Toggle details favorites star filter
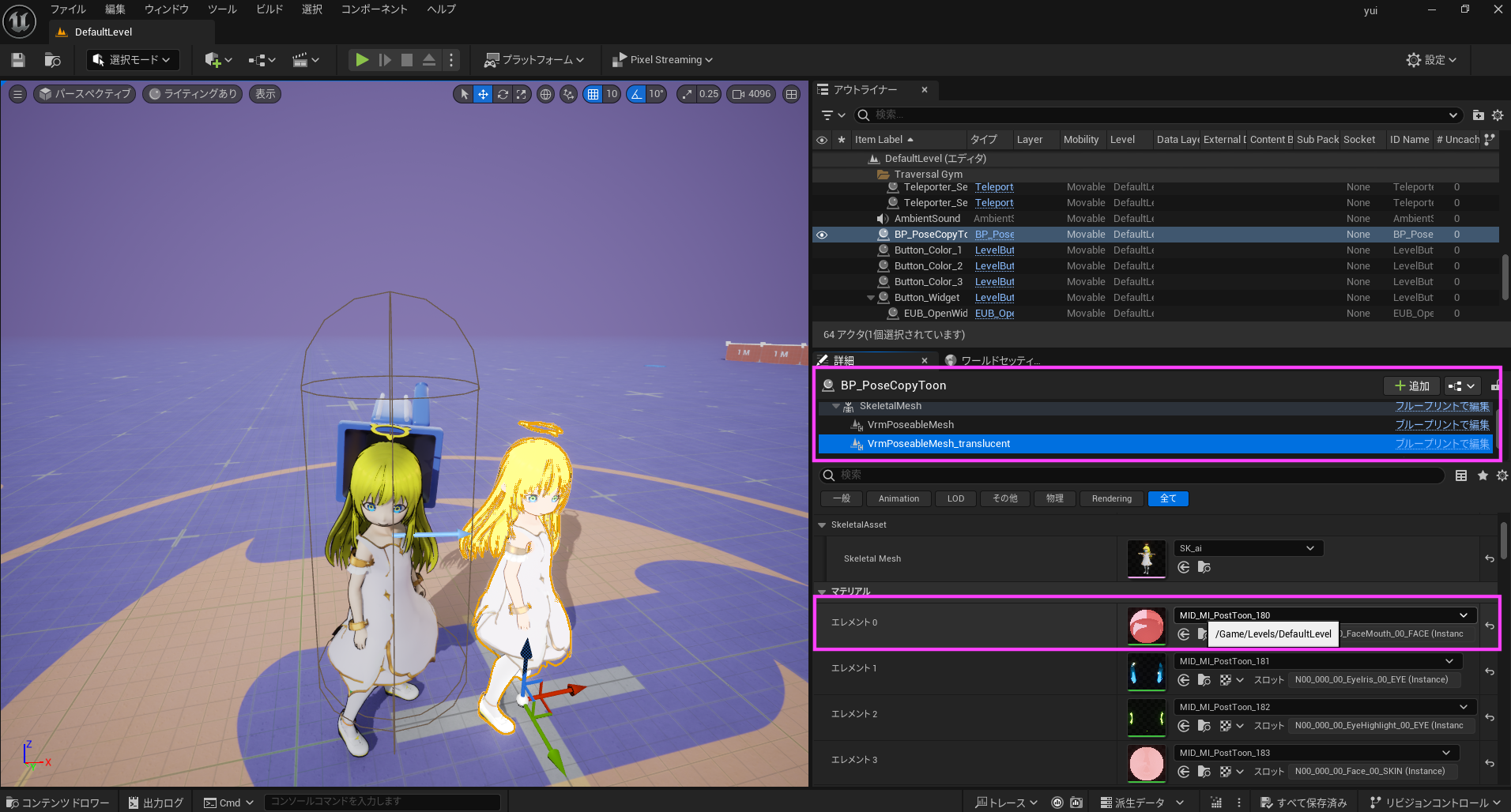The image size is (1511, 812). (x=1483, y=476)
